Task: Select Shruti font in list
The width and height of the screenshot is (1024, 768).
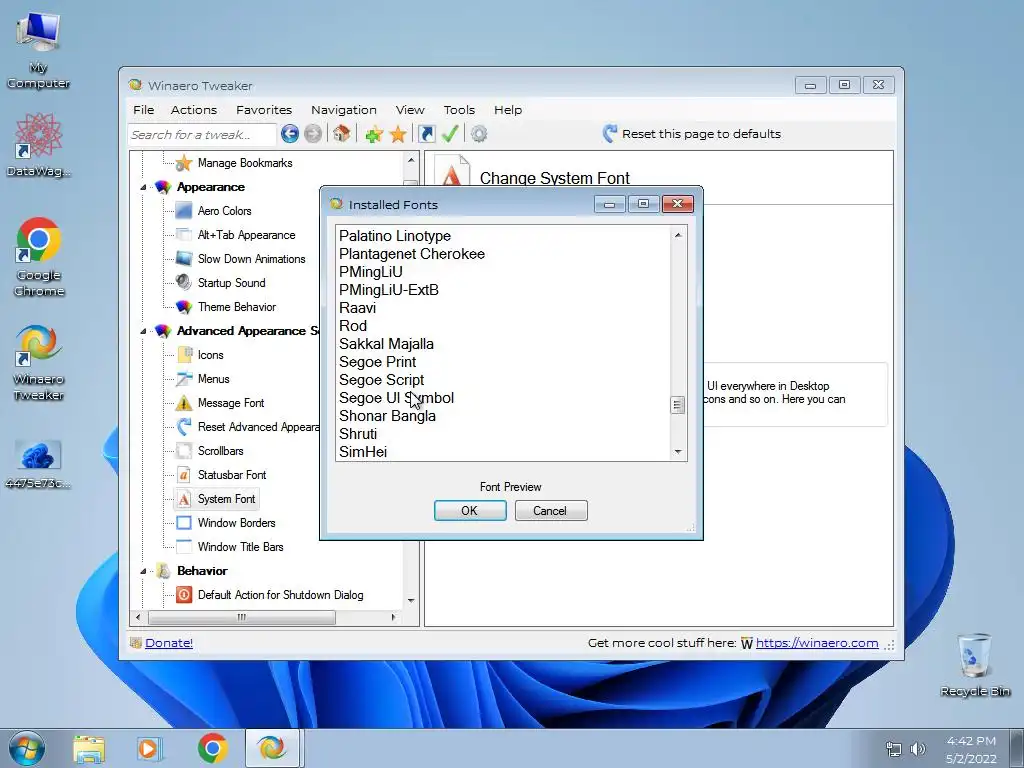Action: coord(358,434)
